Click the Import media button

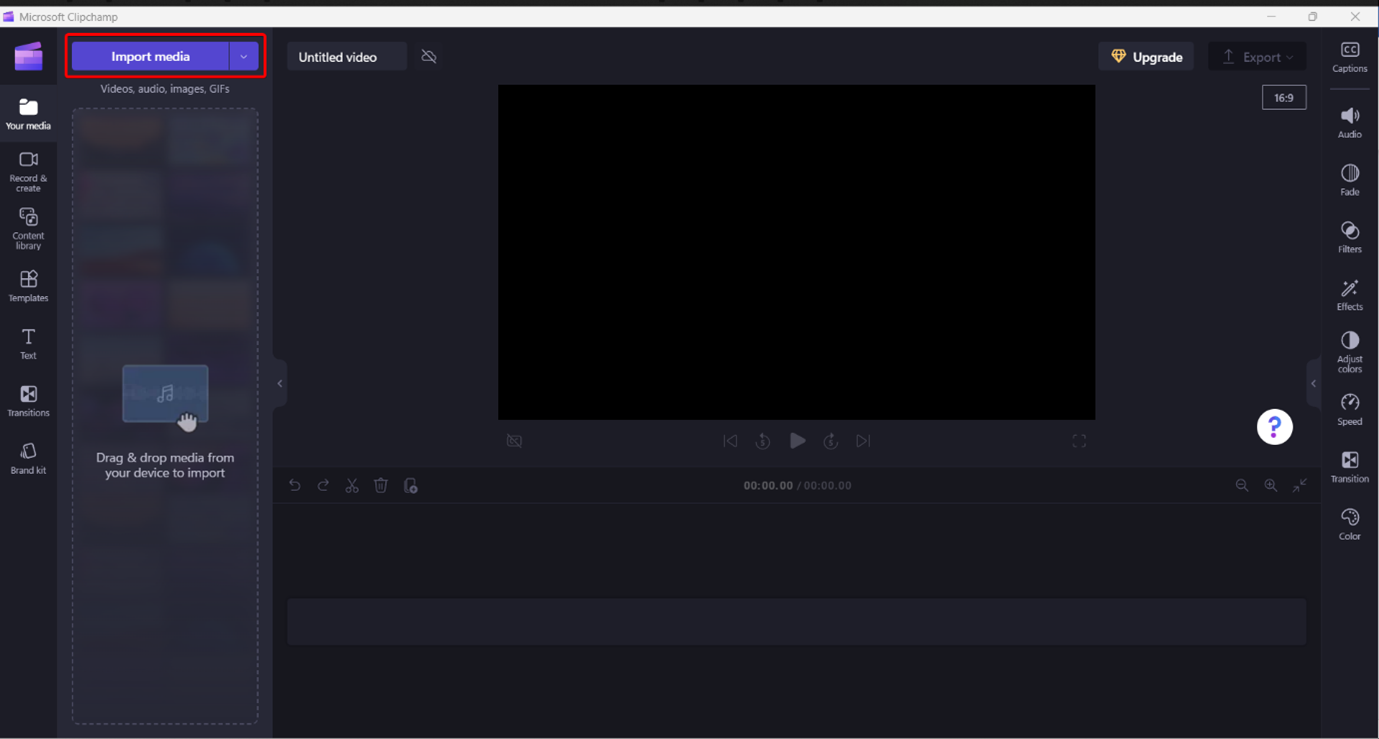(150, 57)
